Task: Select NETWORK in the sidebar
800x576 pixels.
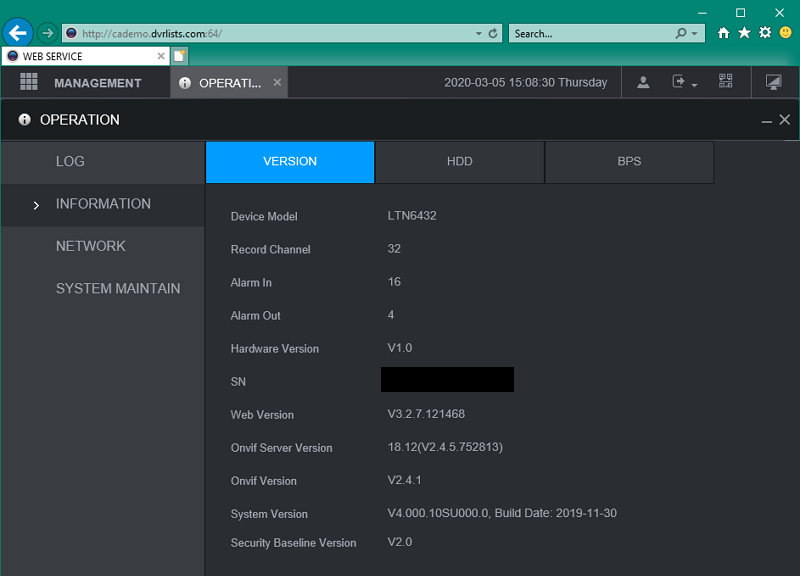Action: tap(91, 246)
